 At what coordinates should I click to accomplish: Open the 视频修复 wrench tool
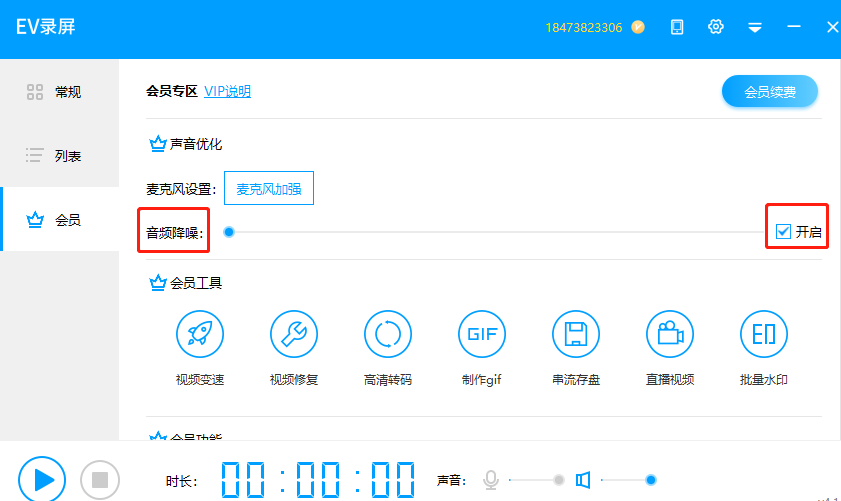tap(294, 334)
